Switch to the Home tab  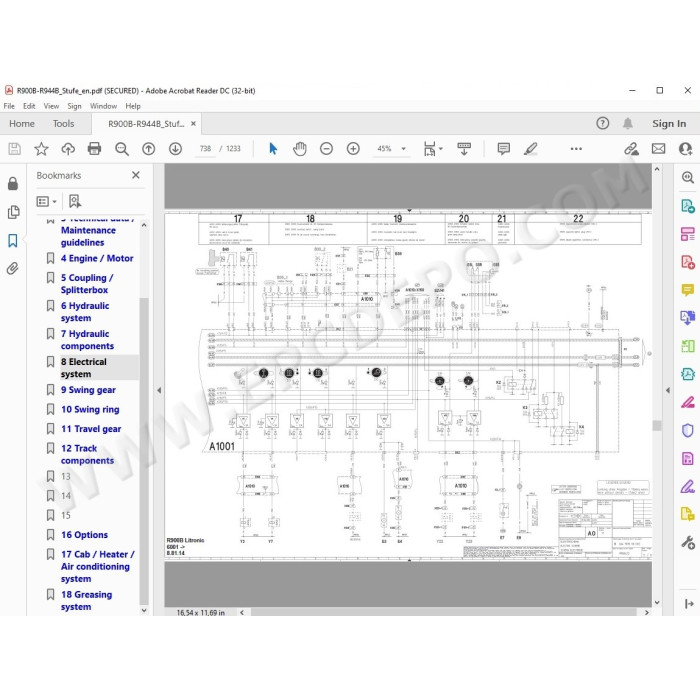click(21, 124)
